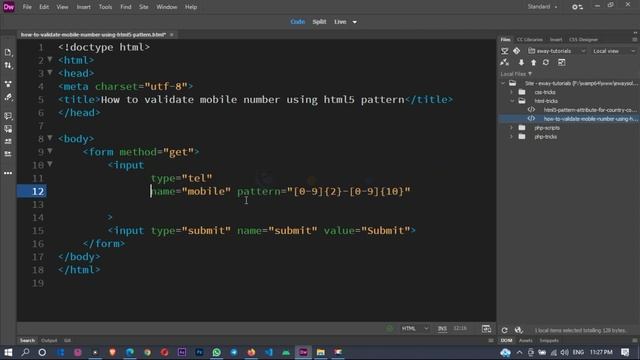This screenshot has height=360, width=640.
Task: Open the bottom output panel options menu icon
Action: (x=491, y=340)
